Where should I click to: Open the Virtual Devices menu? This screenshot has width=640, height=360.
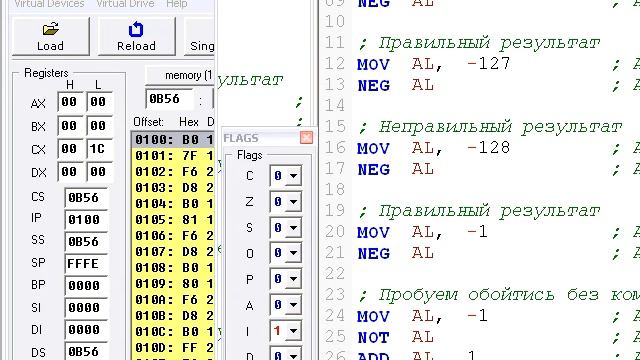click(x=49, y=4)
